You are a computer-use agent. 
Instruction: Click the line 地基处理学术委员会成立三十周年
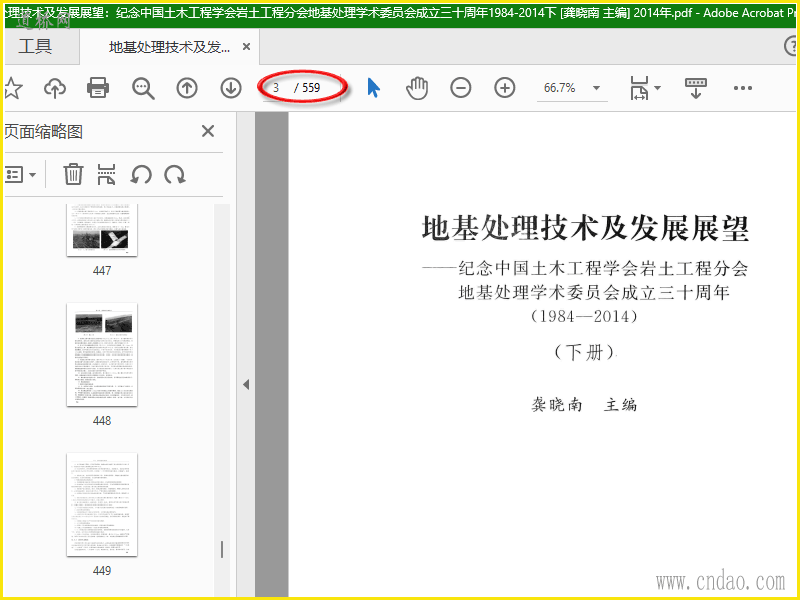(594, 292)
